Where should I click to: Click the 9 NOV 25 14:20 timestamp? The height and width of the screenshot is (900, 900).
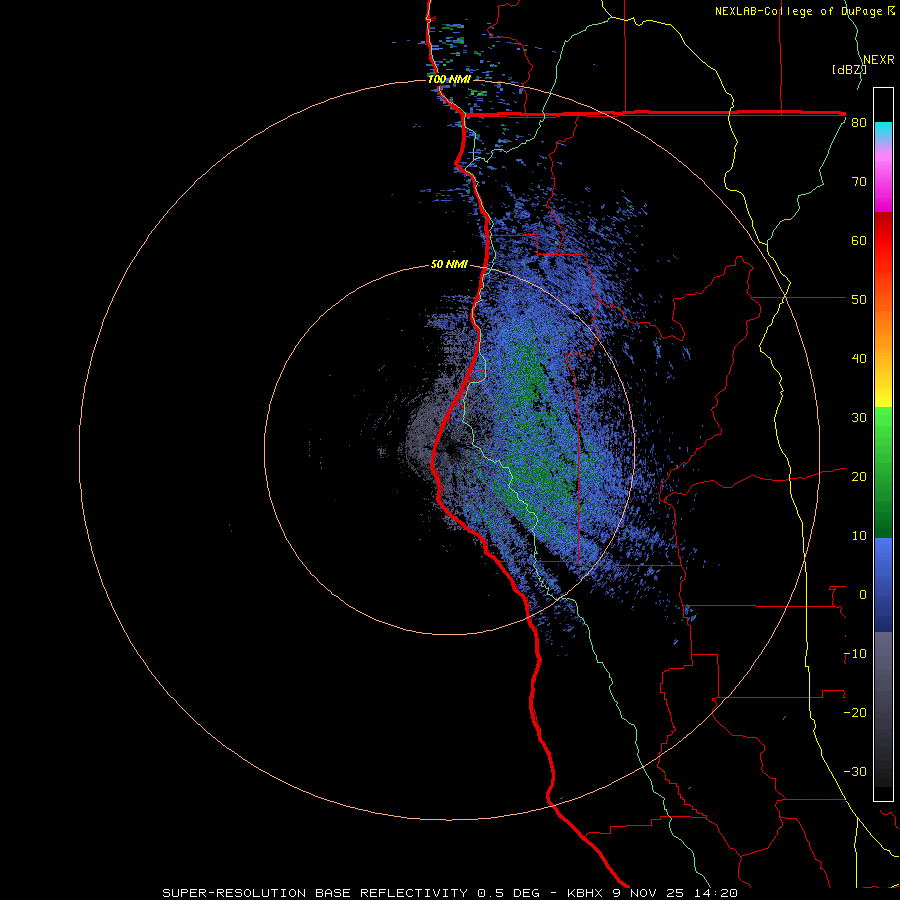[x=675, y=893]
